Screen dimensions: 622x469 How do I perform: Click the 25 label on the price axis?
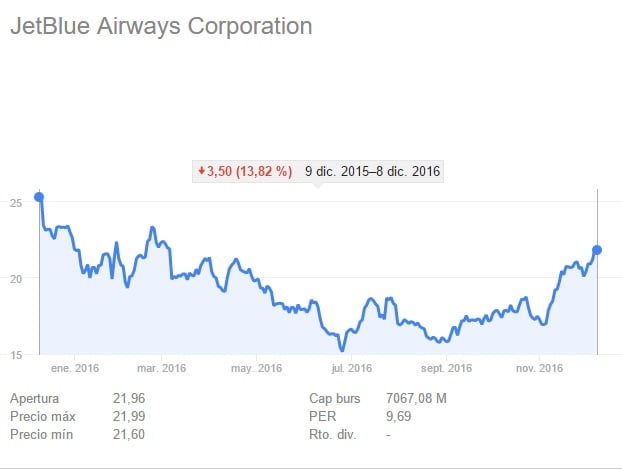click(16, 203)
